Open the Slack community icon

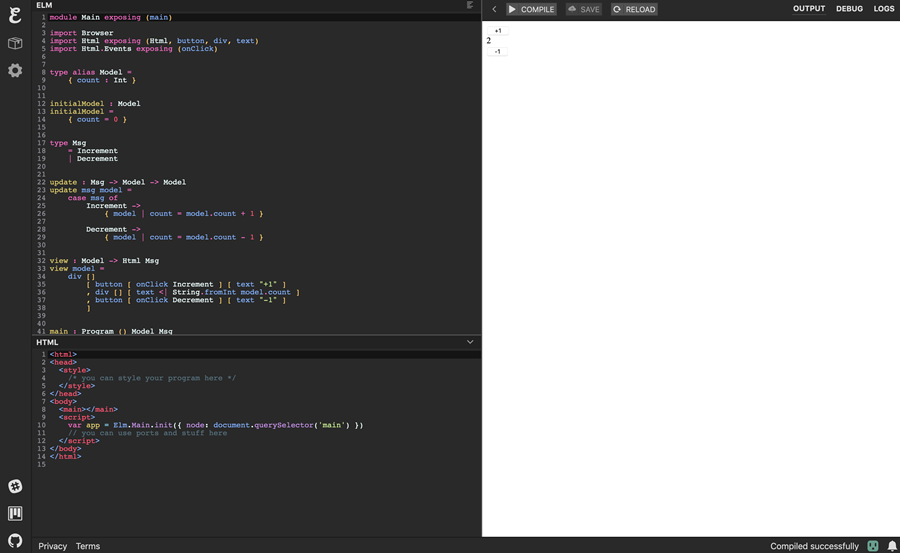point(15,486)
